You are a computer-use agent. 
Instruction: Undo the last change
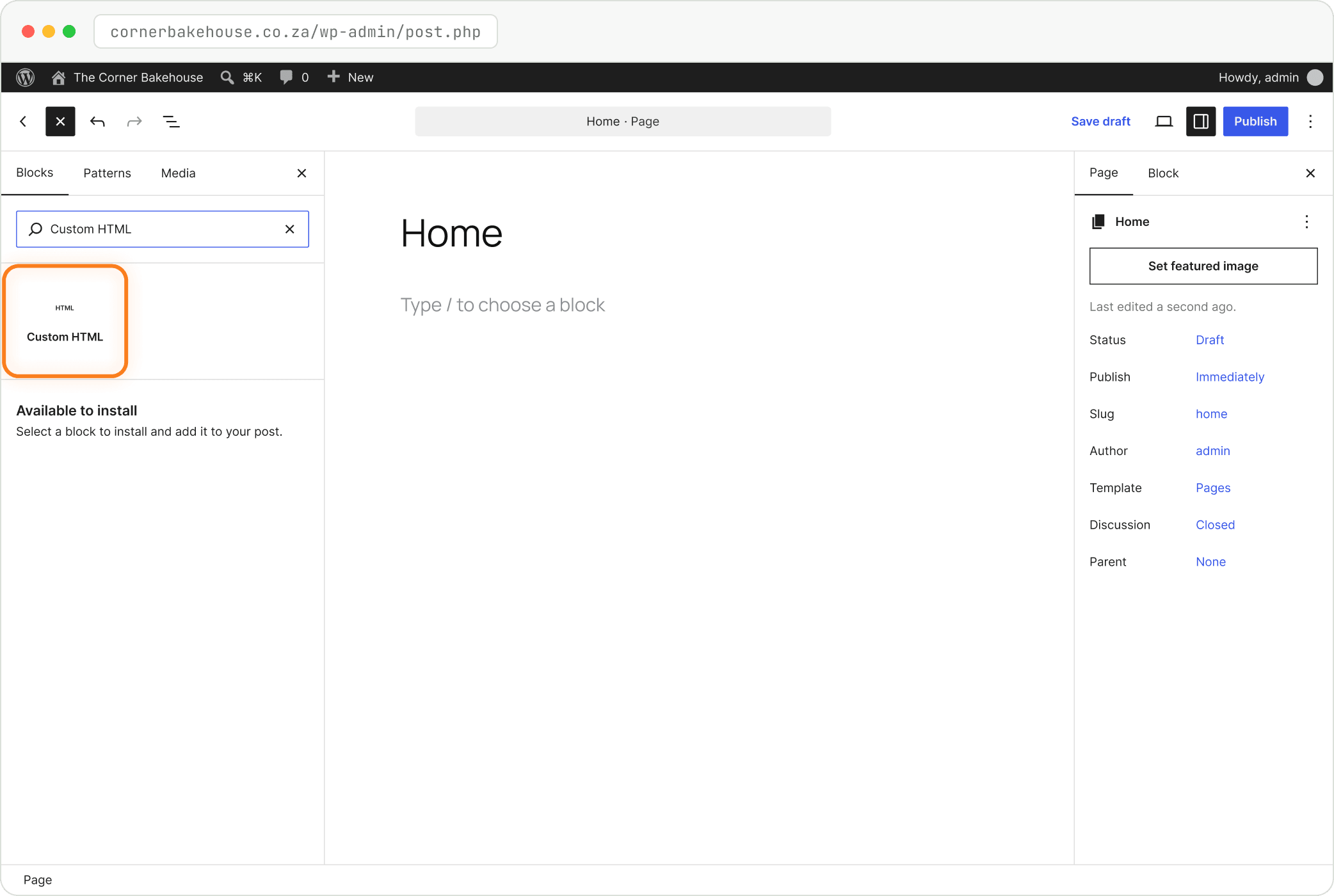coord(97,122)
